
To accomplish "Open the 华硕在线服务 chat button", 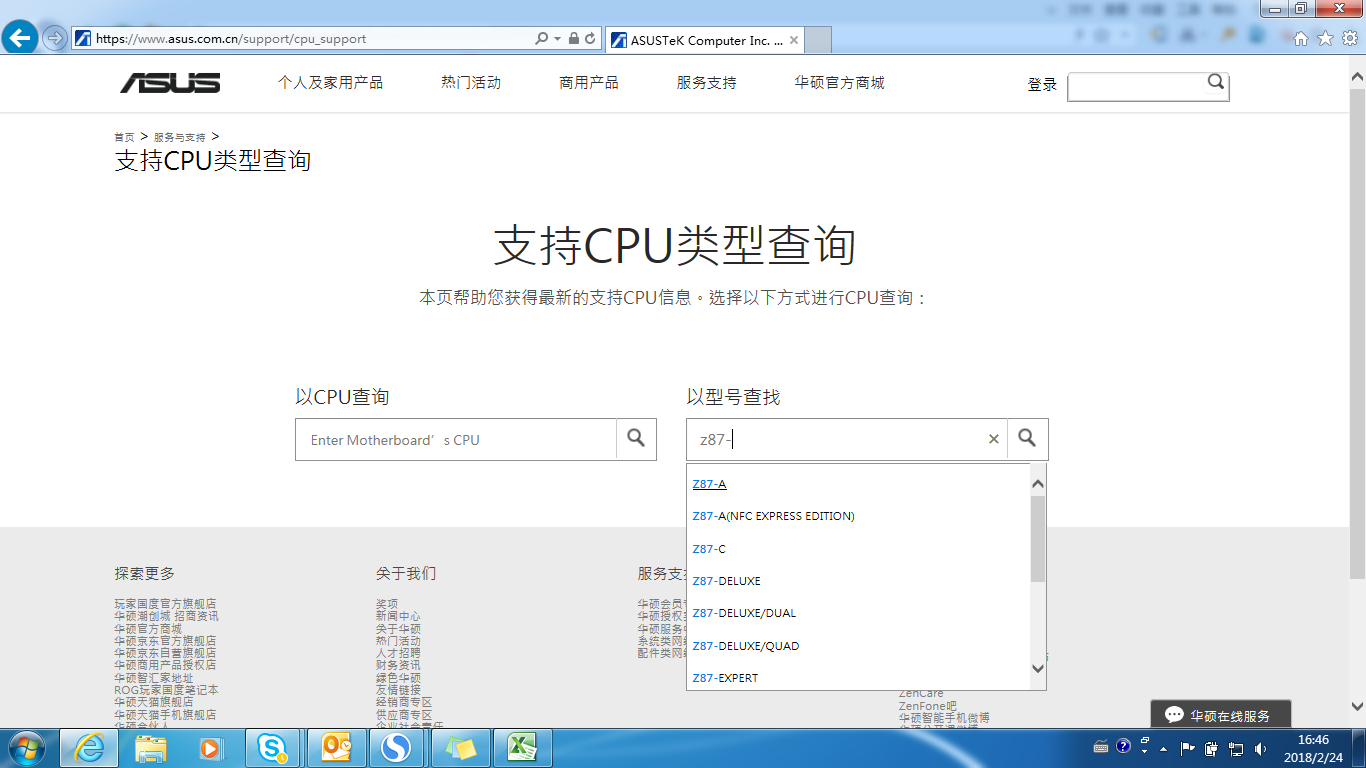I will (x=1220, y=715).
